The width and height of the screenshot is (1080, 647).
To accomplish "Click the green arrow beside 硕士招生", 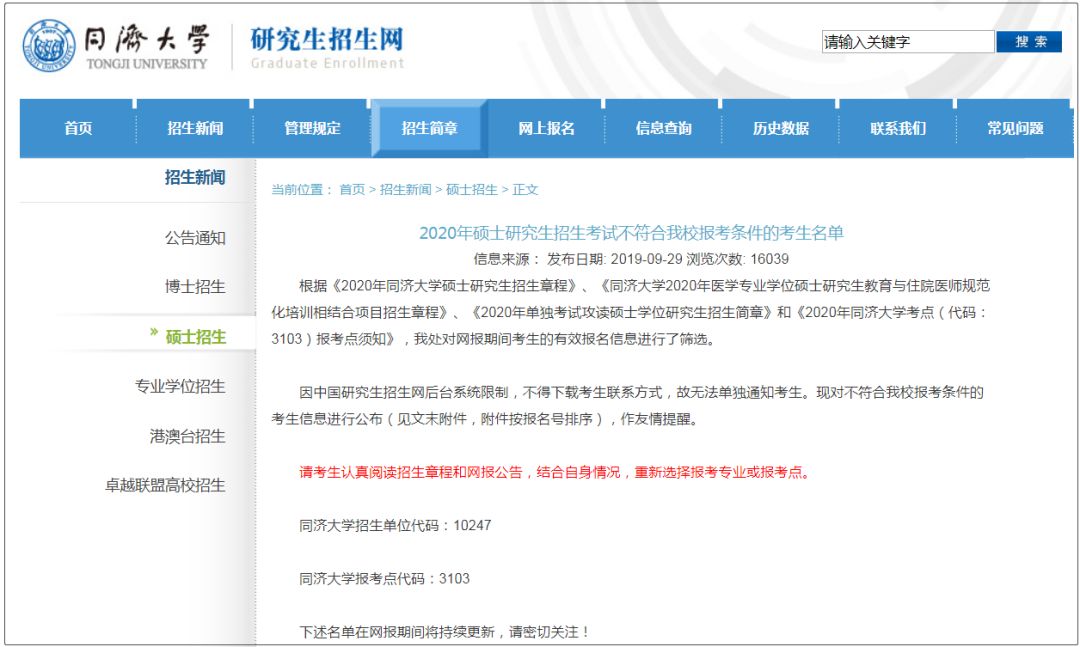I will (x=154, y=333).
